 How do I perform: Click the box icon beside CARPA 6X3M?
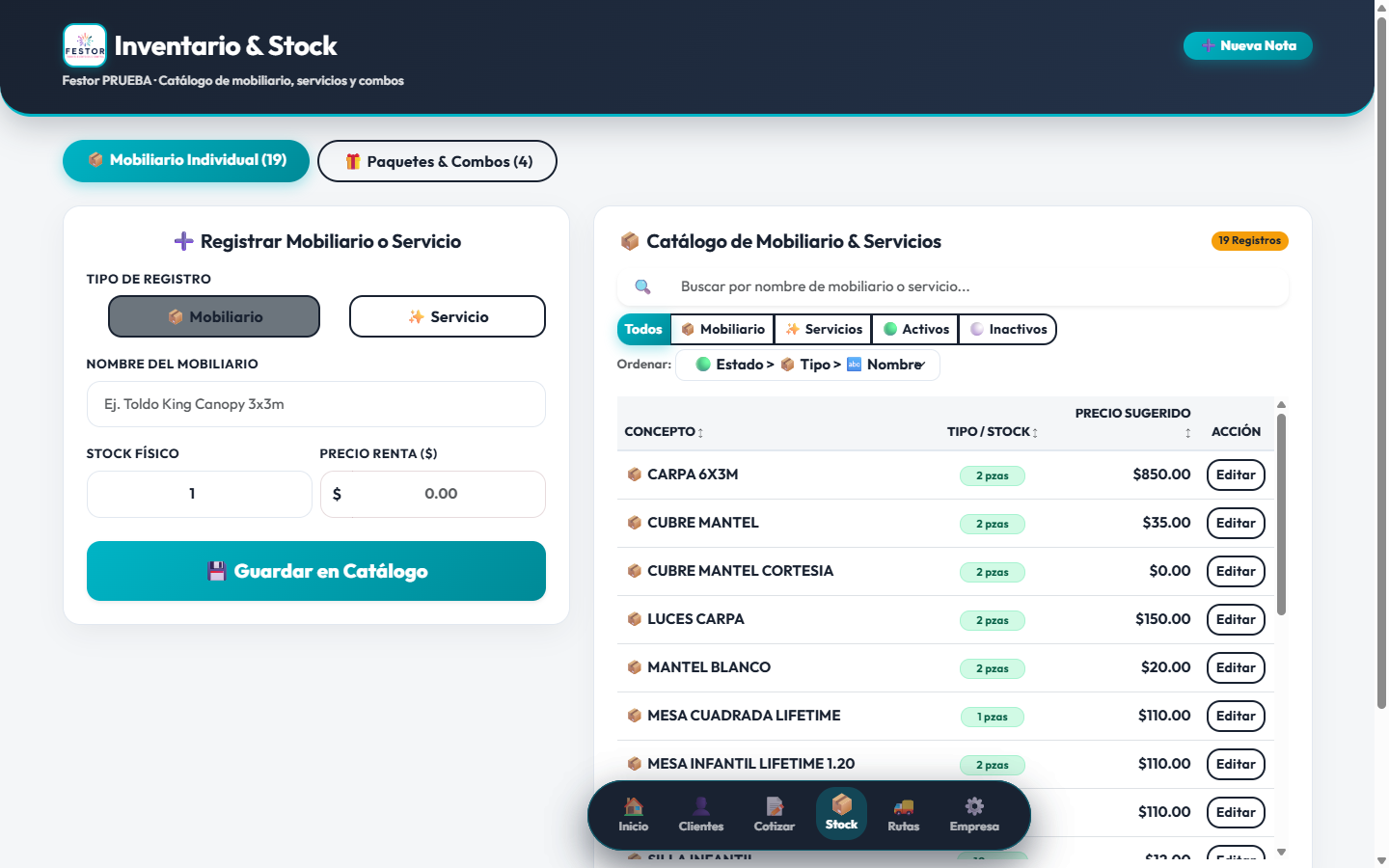(x=635, y=475)
